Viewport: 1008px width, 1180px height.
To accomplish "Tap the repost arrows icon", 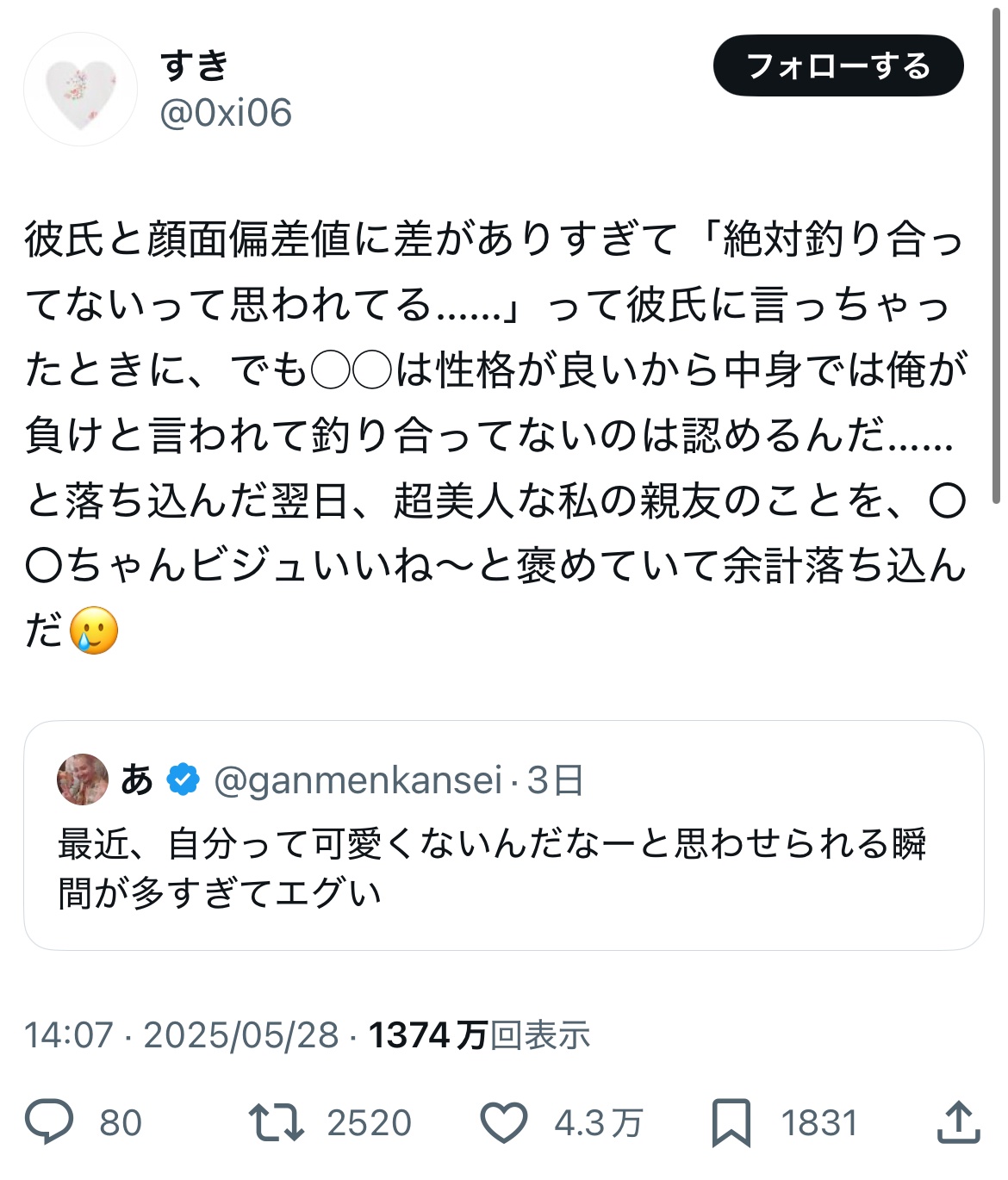I will point(276,1122).
